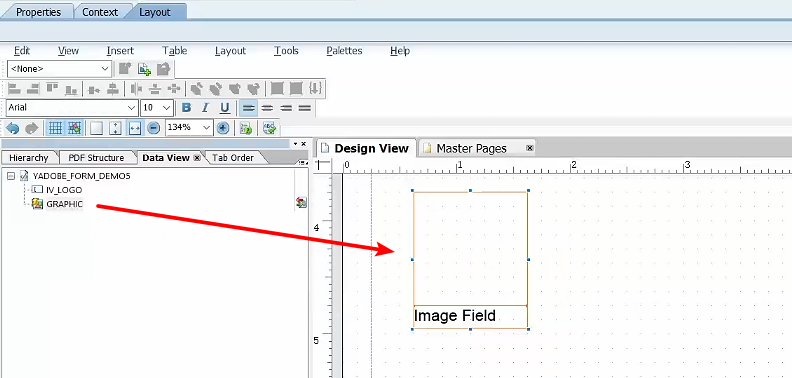Open the Help menu
792x378 pixels.
tap(400, 51)
